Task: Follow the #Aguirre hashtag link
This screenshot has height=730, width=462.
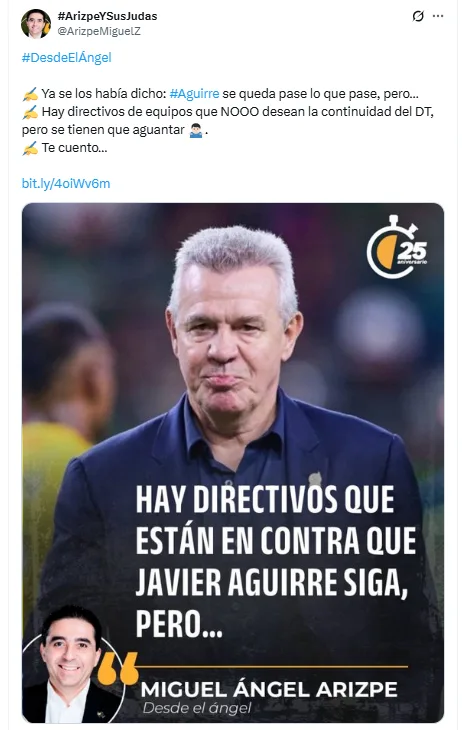Action: (194, 94)
